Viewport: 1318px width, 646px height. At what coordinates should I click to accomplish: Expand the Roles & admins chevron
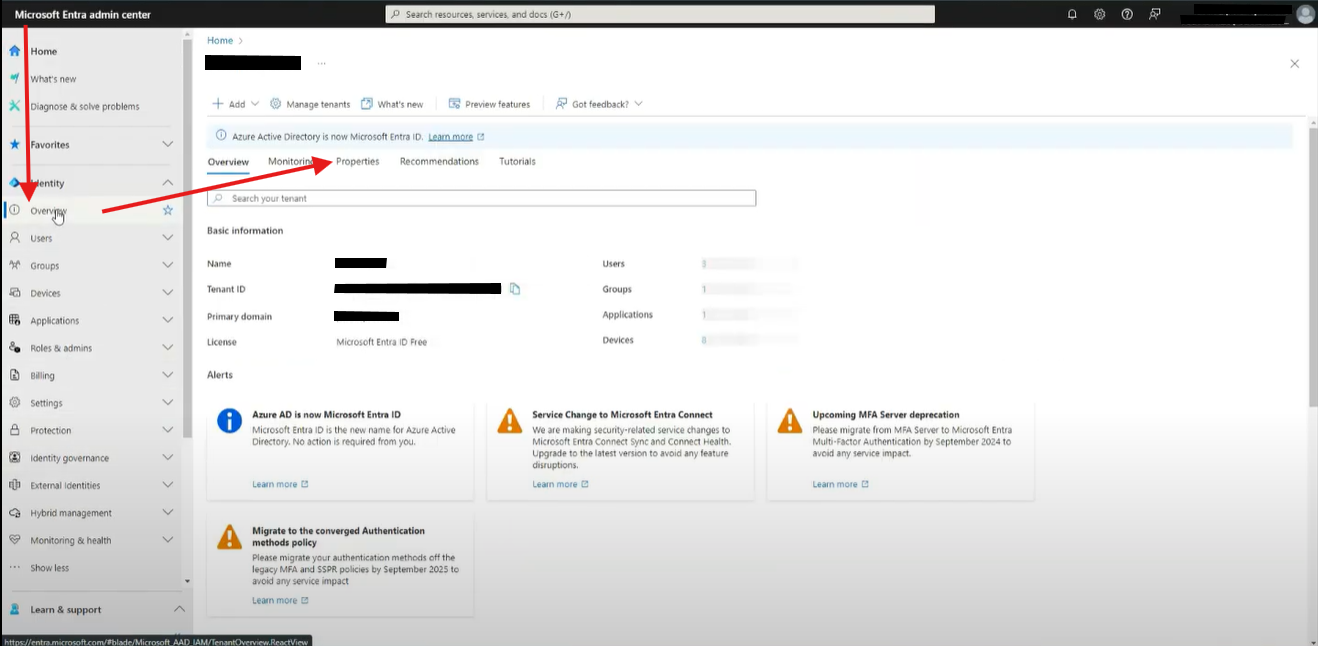pos(168,348)
